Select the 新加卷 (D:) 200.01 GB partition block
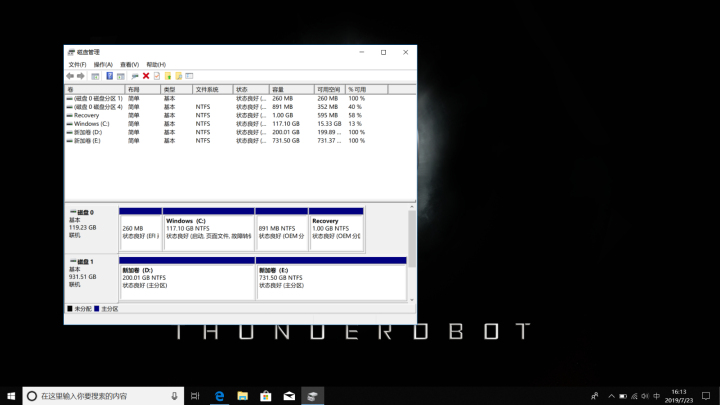 [187, 278]
